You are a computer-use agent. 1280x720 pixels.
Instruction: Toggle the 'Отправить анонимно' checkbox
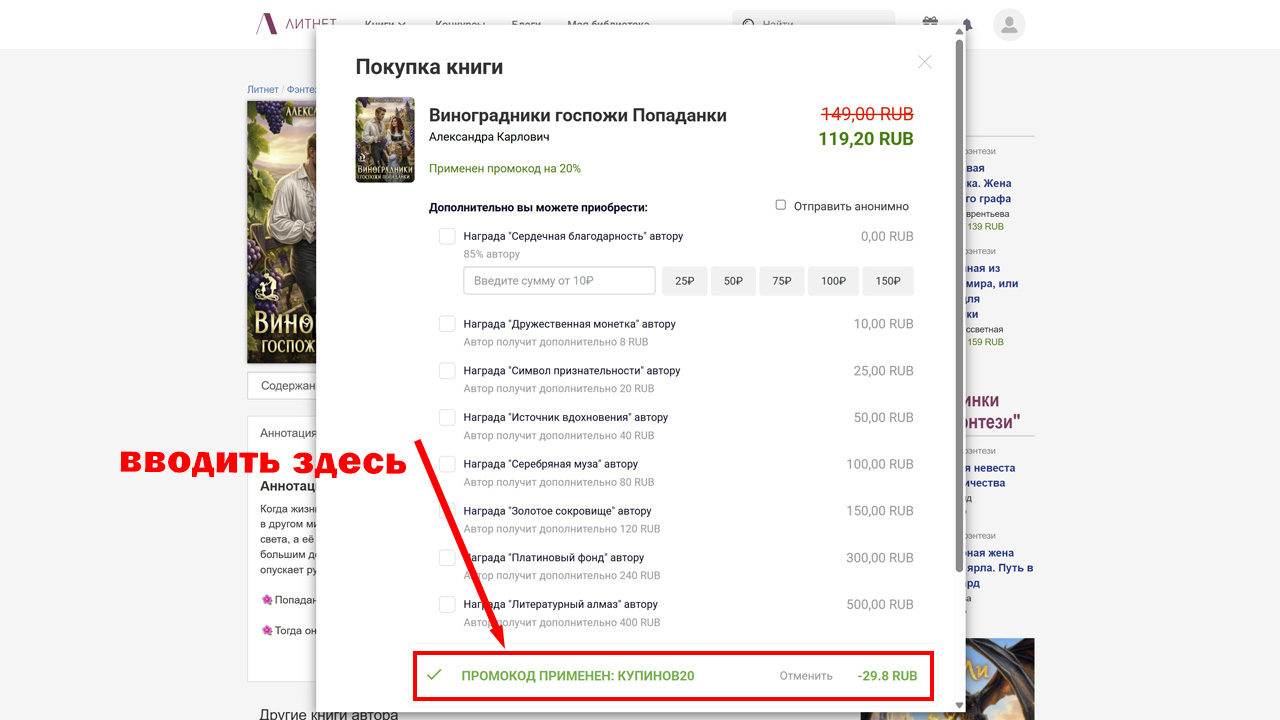point(781,205)
